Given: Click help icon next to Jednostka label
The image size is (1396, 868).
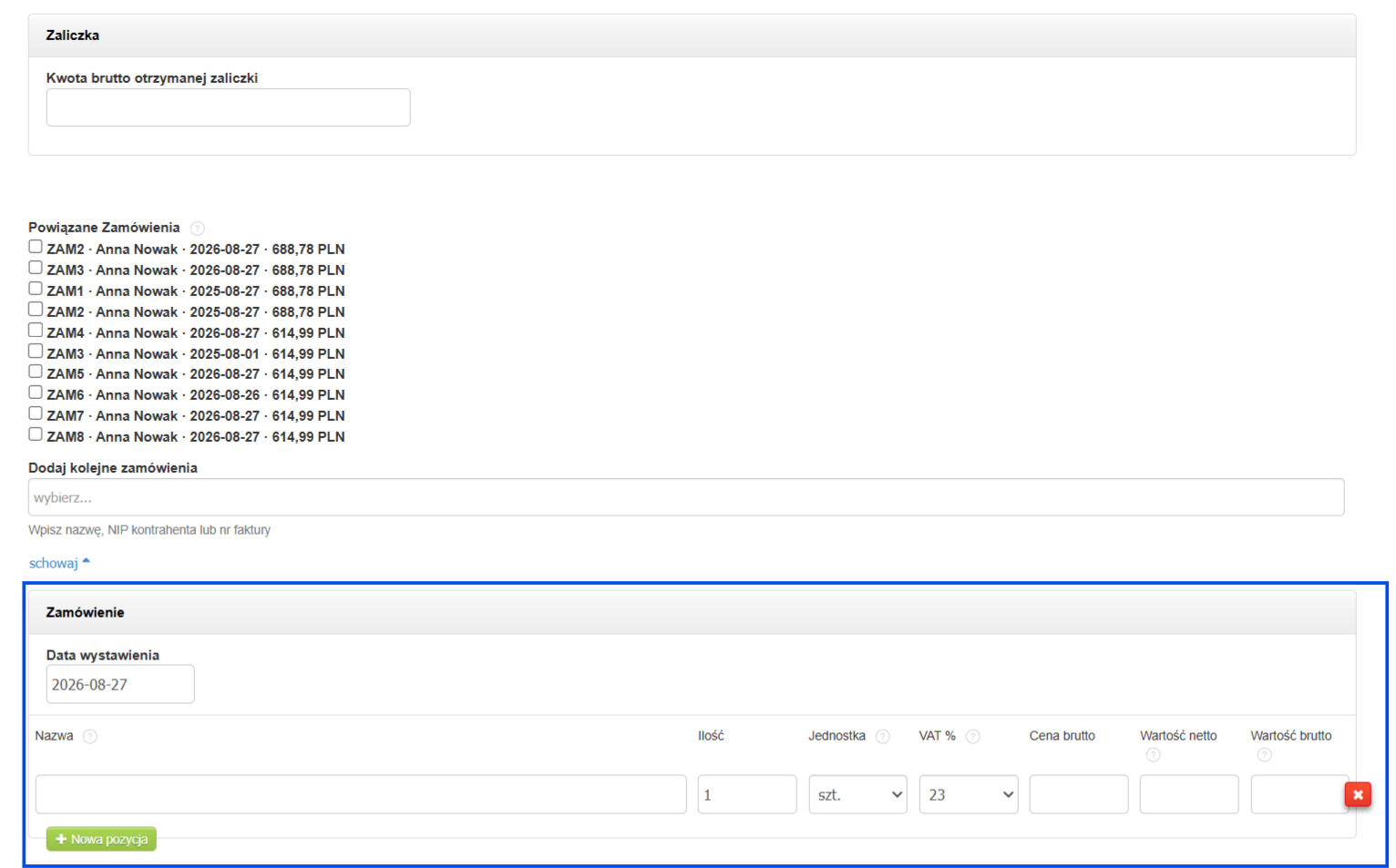Looking at the screenshot, I should click(883, 736).
